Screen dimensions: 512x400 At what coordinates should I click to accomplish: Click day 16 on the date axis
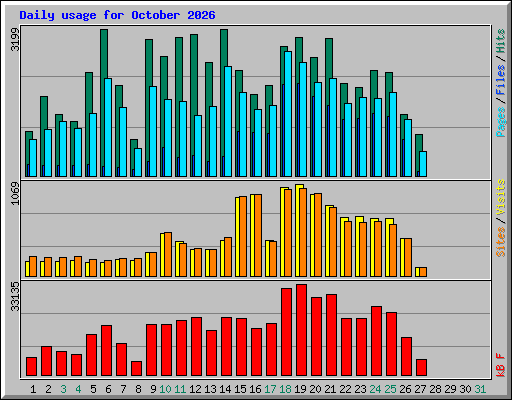click(255, 389)
